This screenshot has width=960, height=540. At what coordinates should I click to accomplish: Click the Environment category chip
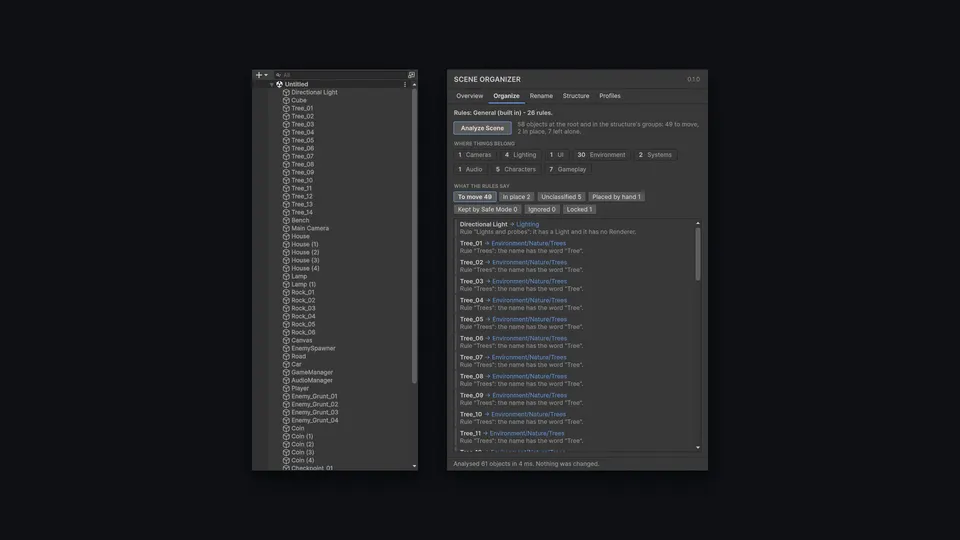pyautogui.click(x=601, y=155)
